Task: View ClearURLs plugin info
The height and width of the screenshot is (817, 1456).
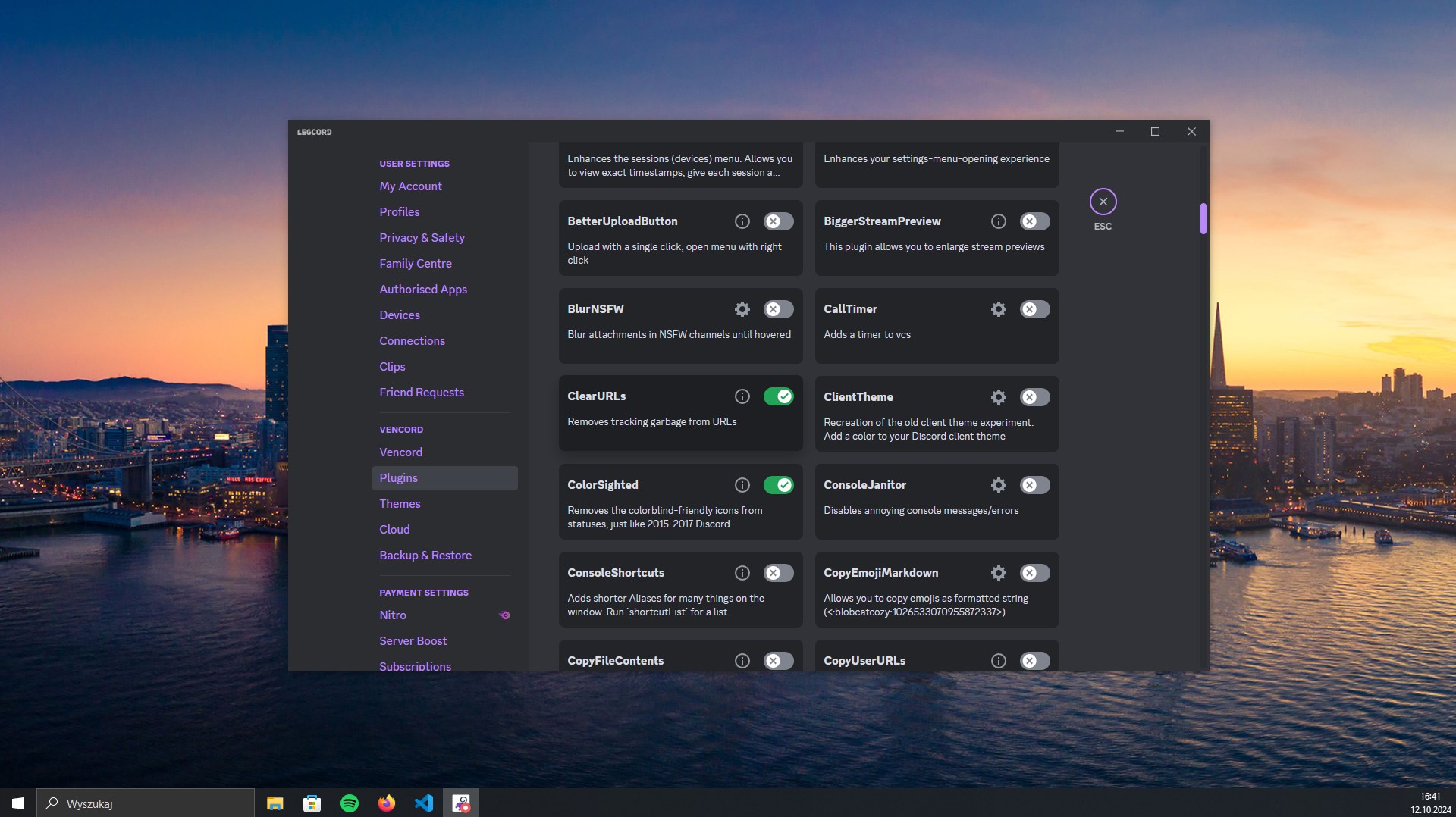Action: point(742,396)
